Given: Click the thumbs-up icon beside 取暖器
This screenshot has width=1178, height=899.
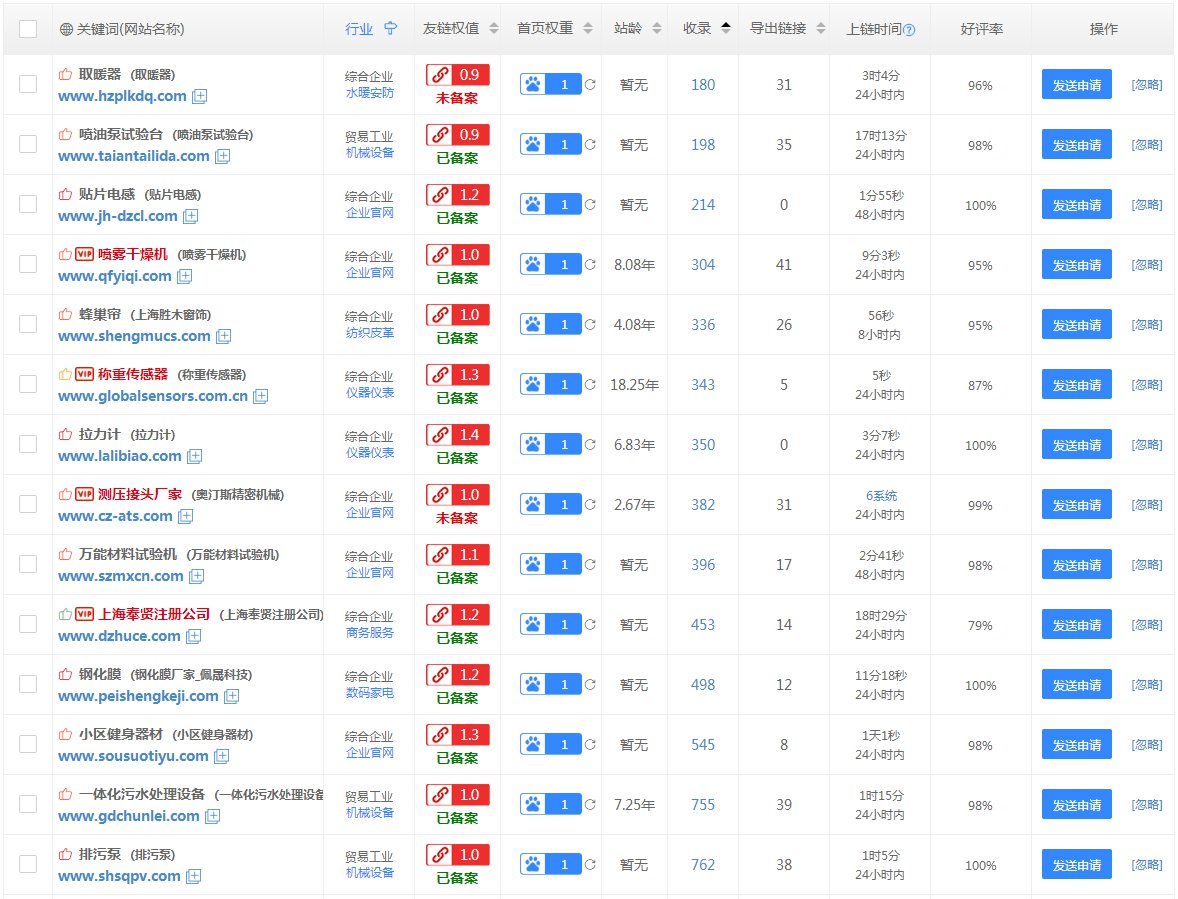Looking at the screenshot, I should point(65,74).
